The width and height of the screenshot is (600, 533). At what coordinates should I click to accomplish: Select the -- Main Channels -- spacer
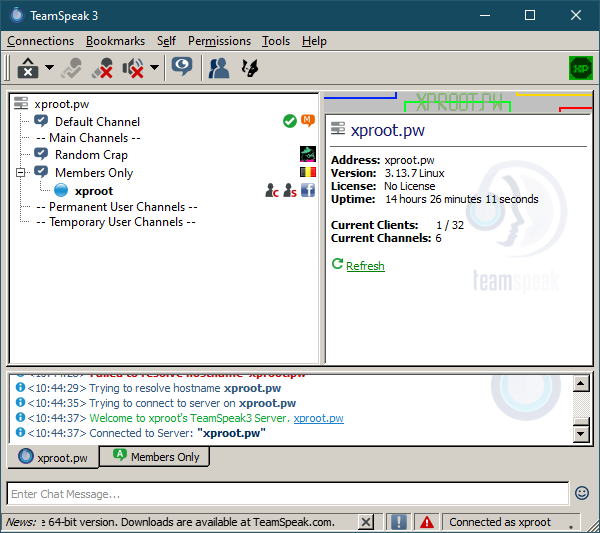(x=88, y=138)
